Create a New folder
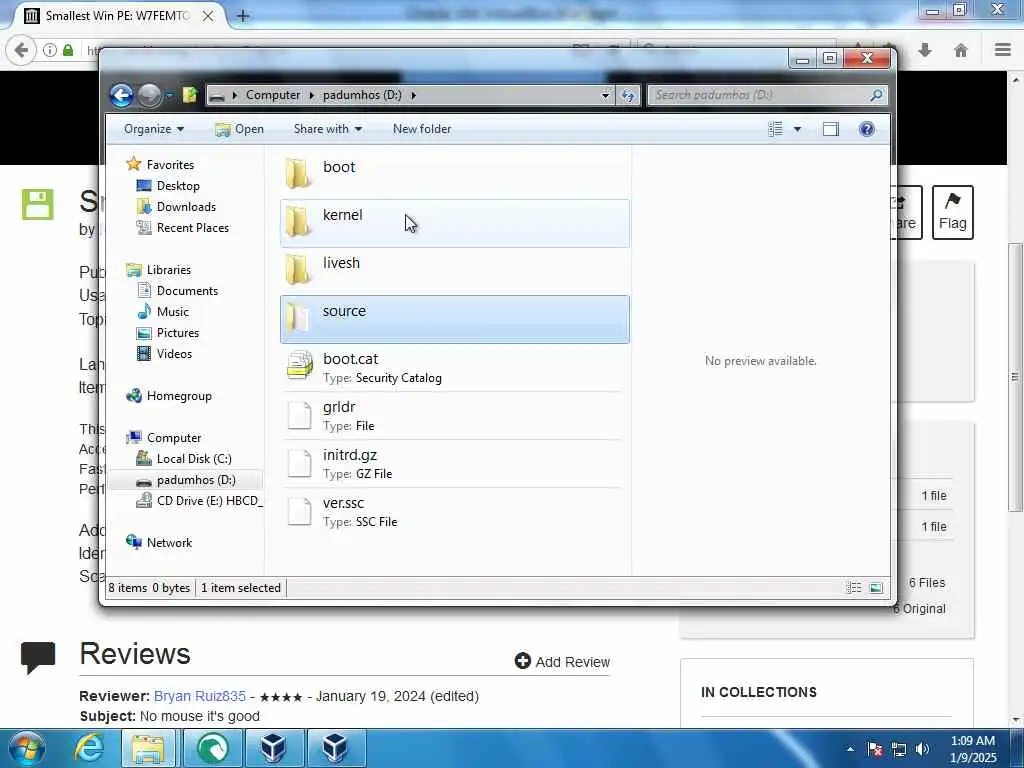The image size is (1024, 768). click(x=422, y=129)
